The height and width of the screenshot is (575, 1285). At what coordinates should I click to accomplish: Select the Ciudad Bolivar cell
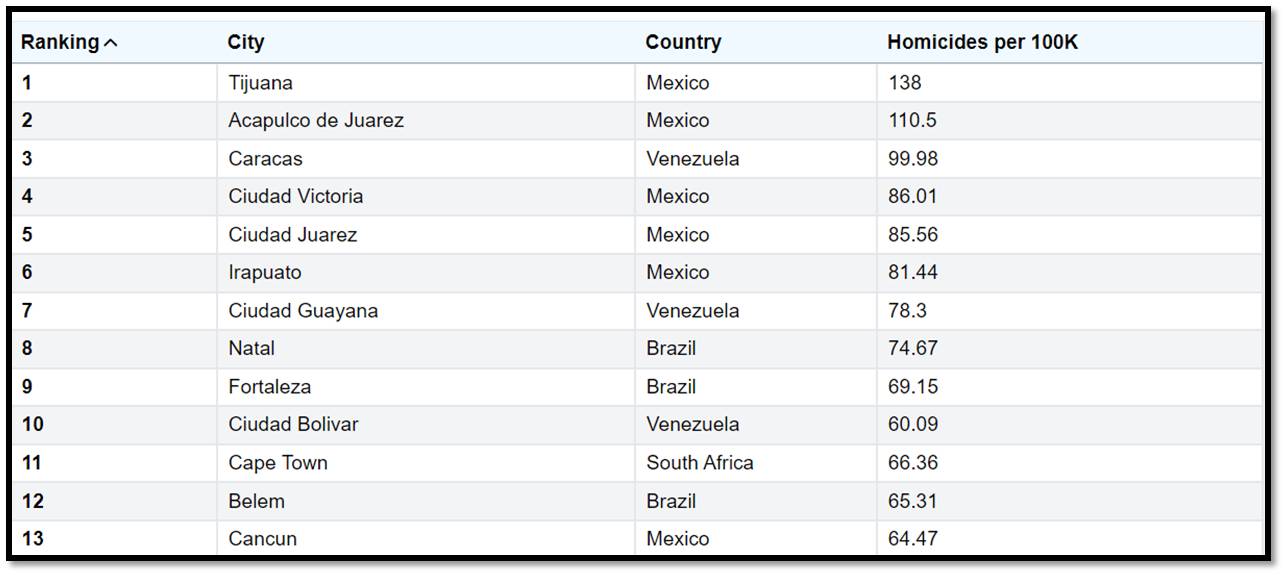293,425
